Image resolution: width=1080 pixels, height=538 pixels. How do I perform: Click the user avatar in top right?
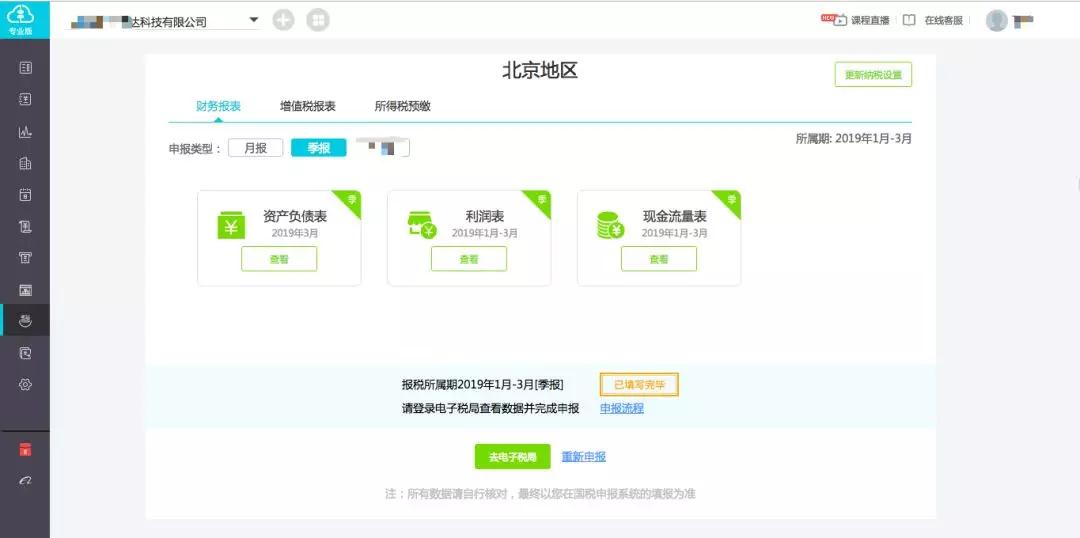(x=996, y=20)
